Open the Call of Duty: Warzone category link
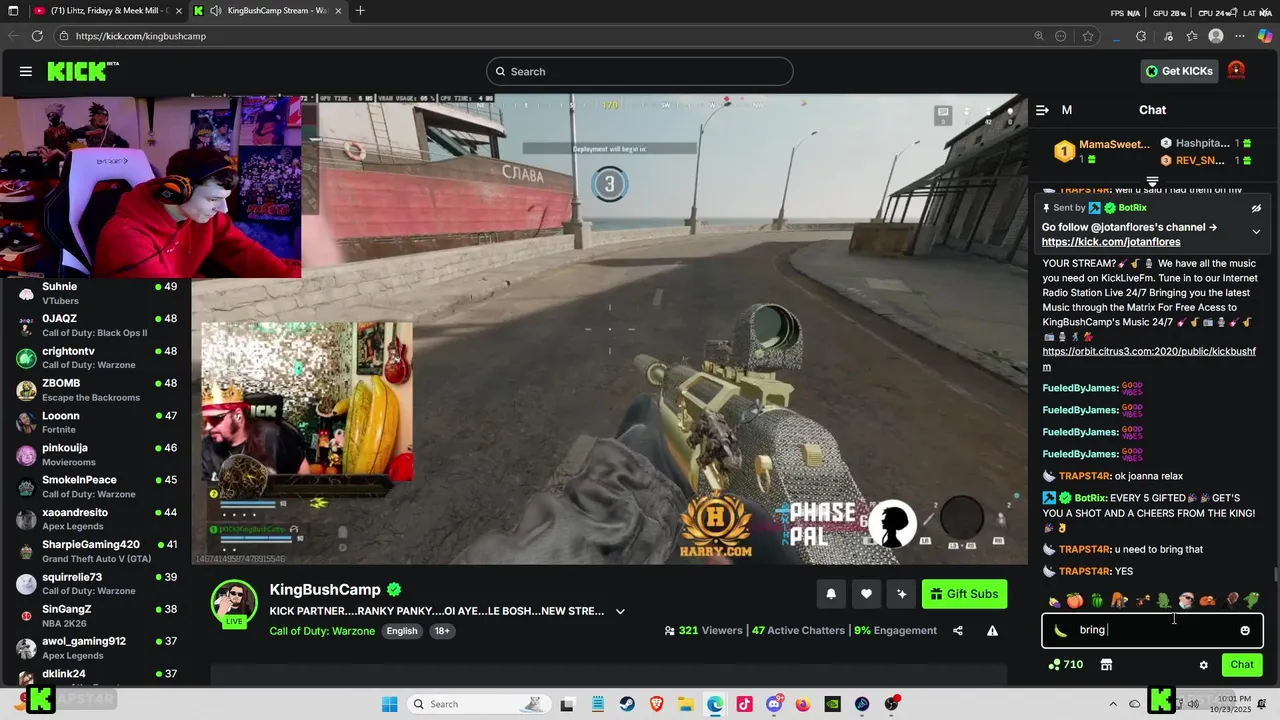The height and width of the screenshot is (720, 1280). click(x=322, y=631)
